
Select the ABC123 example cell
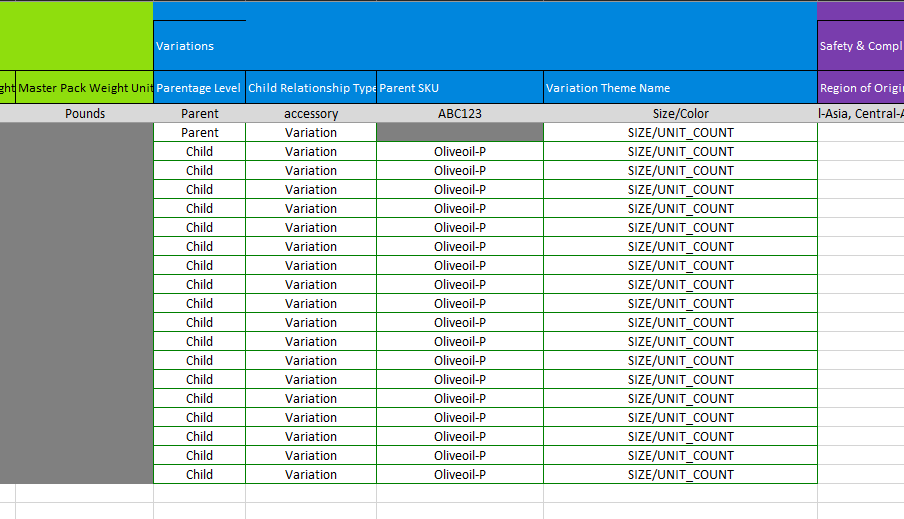click(460, 114)
